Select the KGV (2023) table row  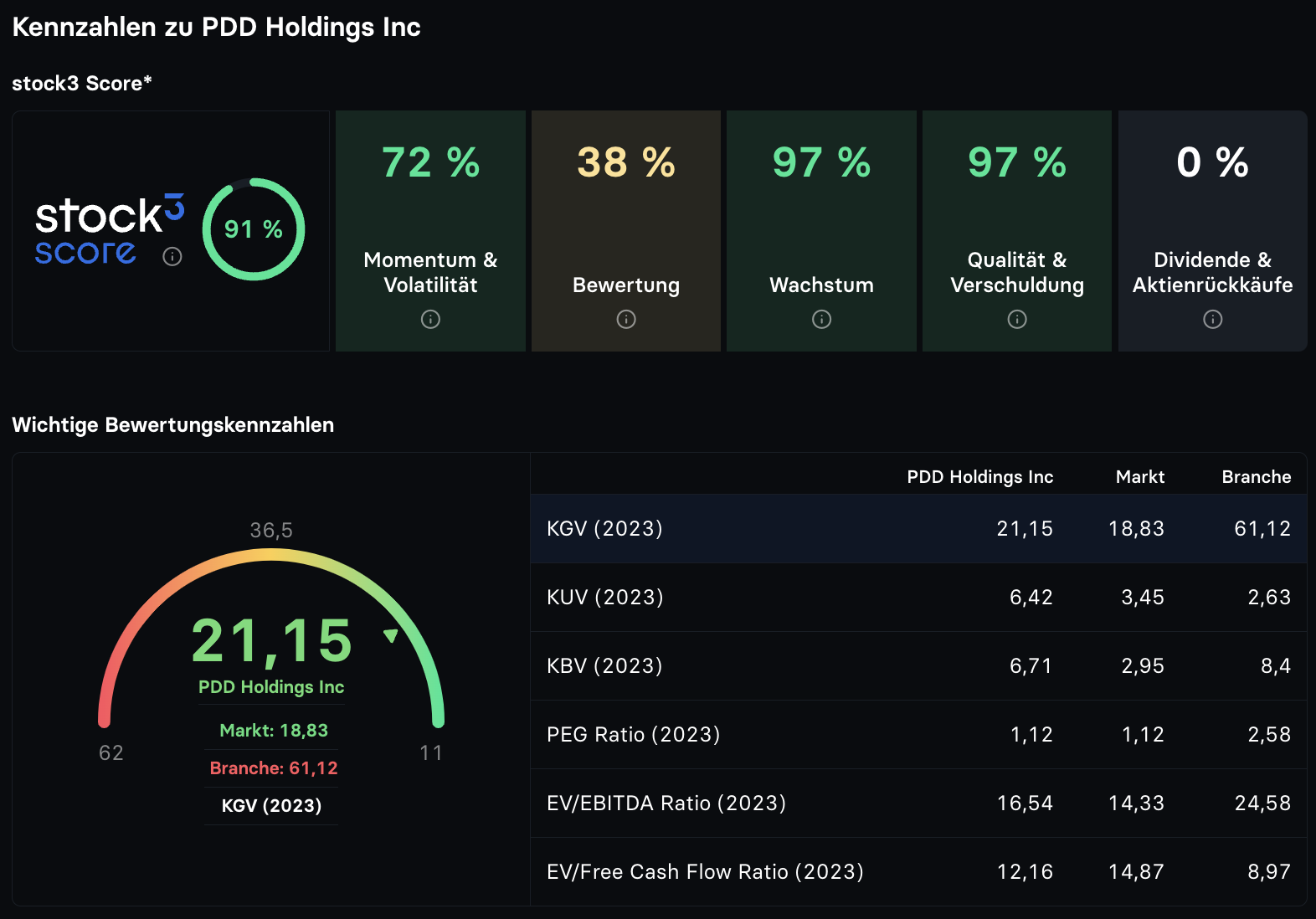[918, 528]
